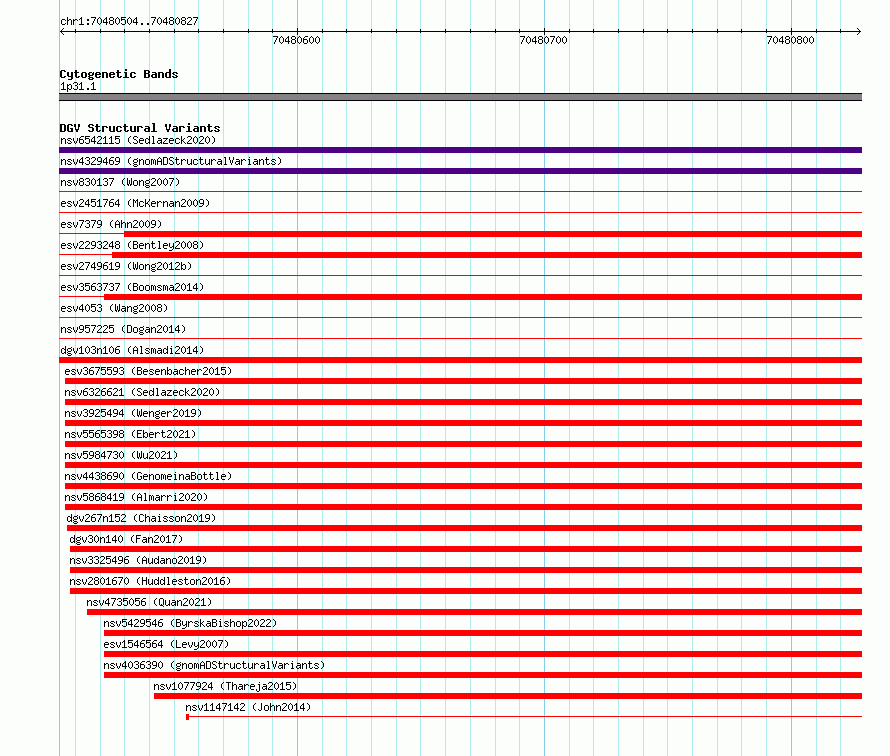Click the thin red line under nsv1147142
The image size is (890, 756).
pos(524,717)
